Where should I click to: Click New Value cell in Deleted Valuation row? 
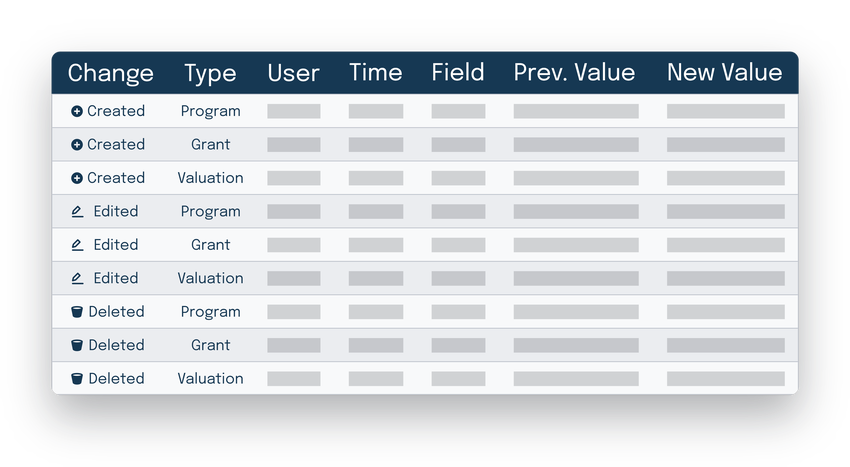click(x=725, y=379)
